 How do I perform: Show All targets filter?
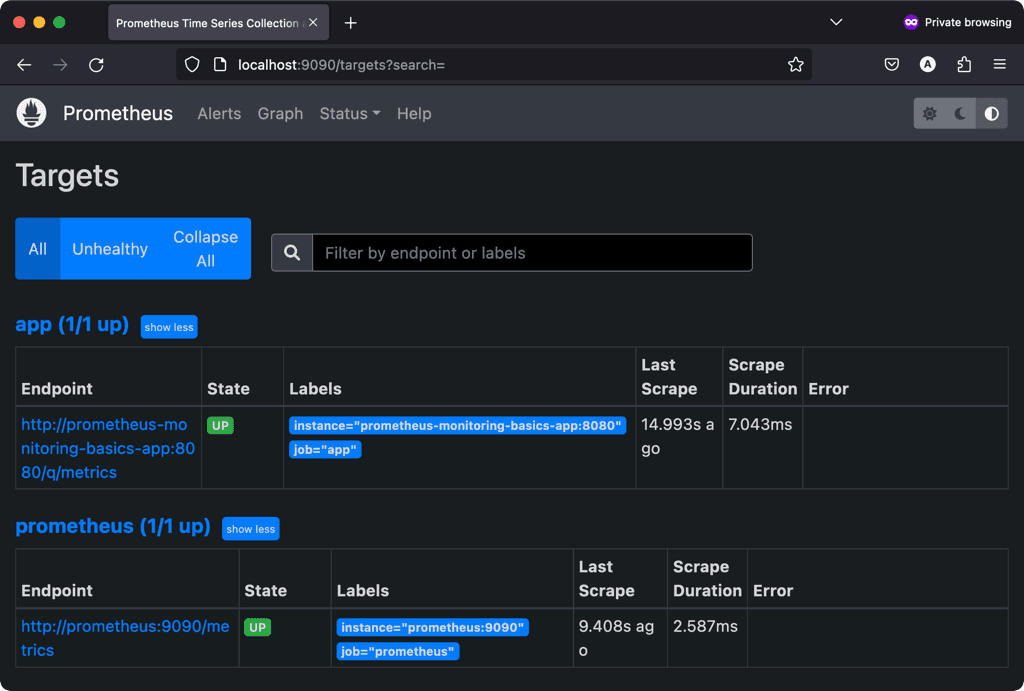click(x=38, y=249)
